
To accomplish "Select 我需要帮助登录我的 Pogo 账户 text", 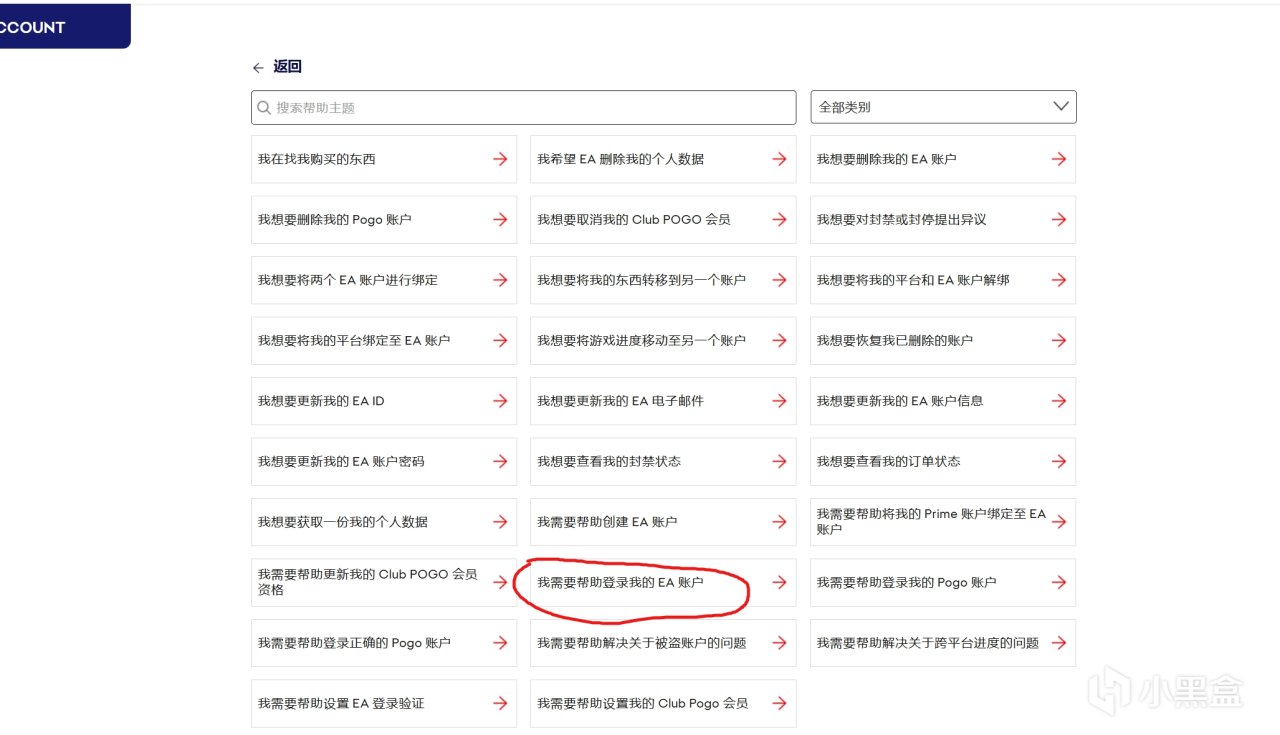I will click(x=906, y=583).
